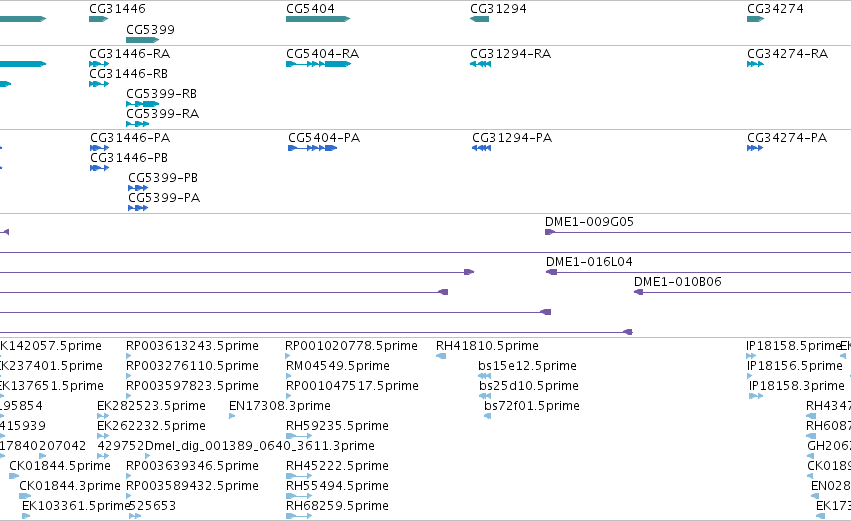Click the CG5399-PA protein label

(x=164, y=198)
